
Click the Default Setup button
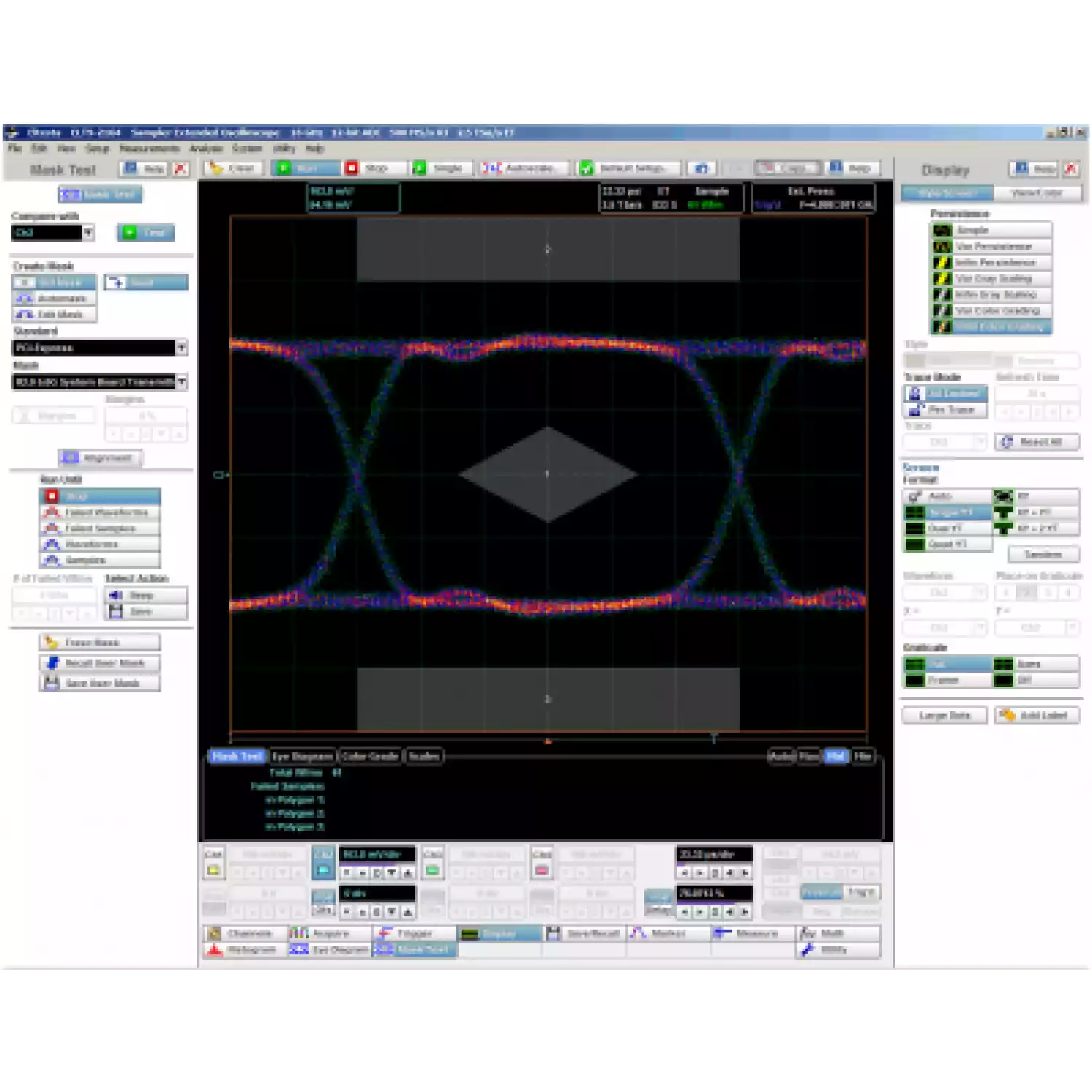click(x=630, y=168)
